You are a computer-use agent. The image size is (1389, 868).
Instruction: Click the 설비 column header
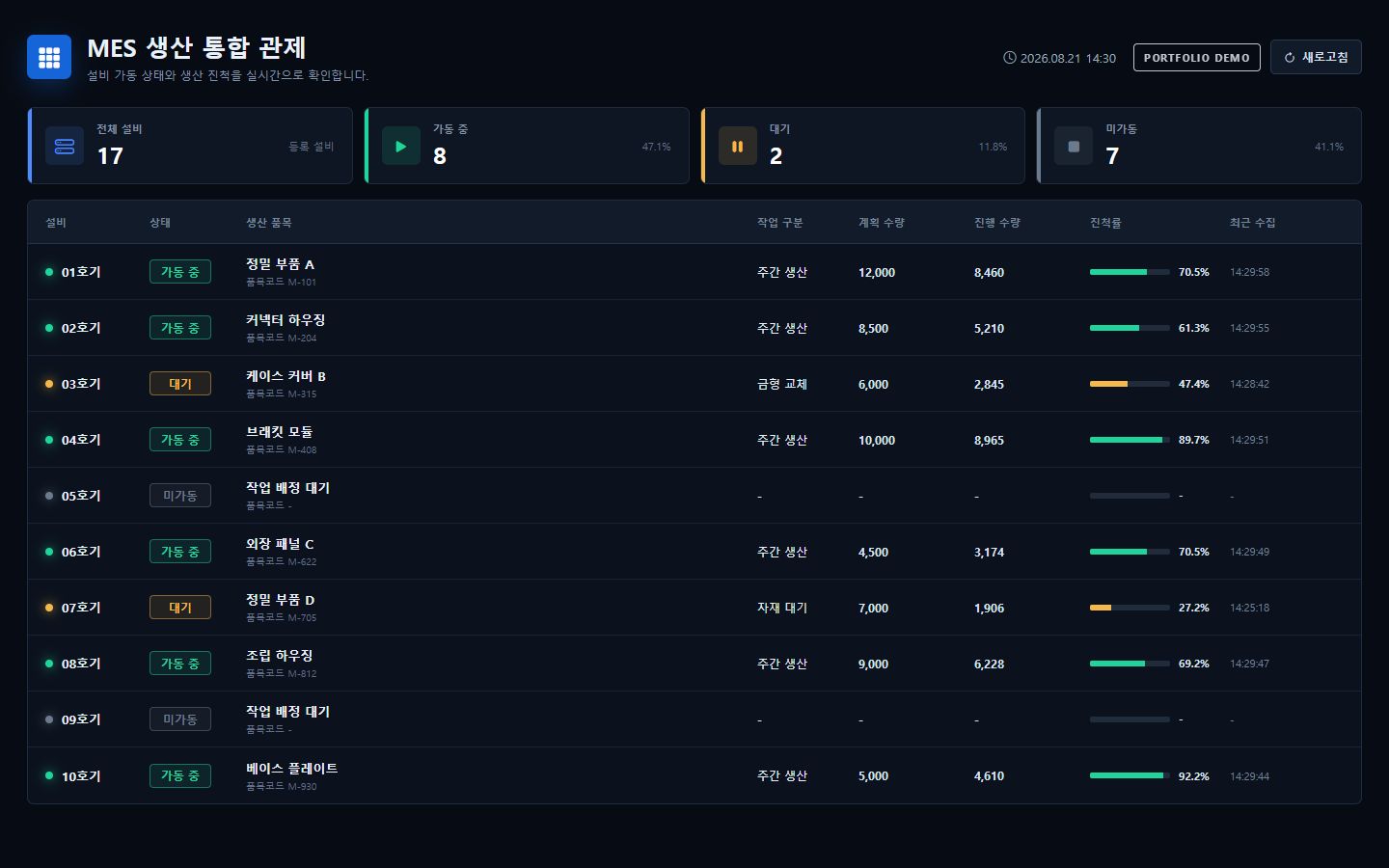pos(56,223)
